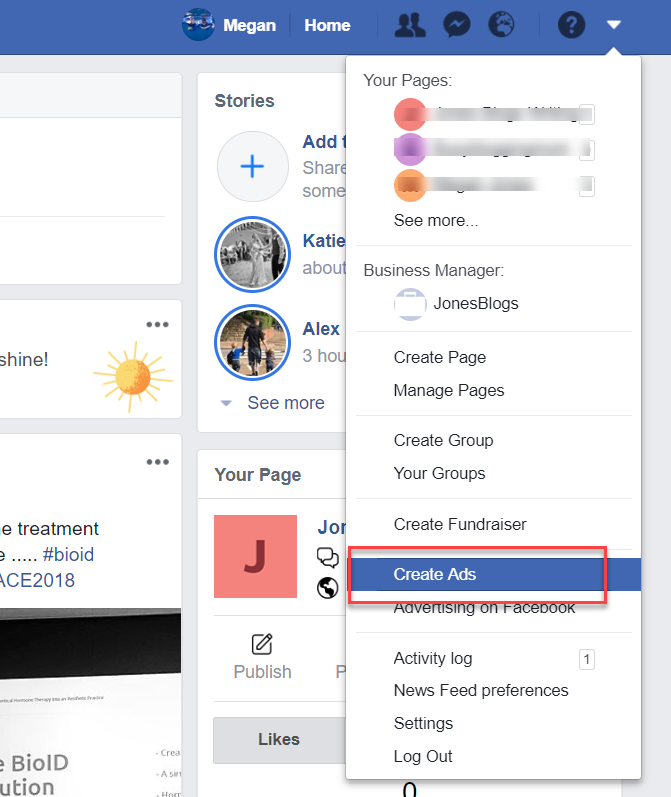Image resolution: width=671 pixels, height=797 pixels.
Task: Select Manage Pages menu item
Action: click(449, 390)
